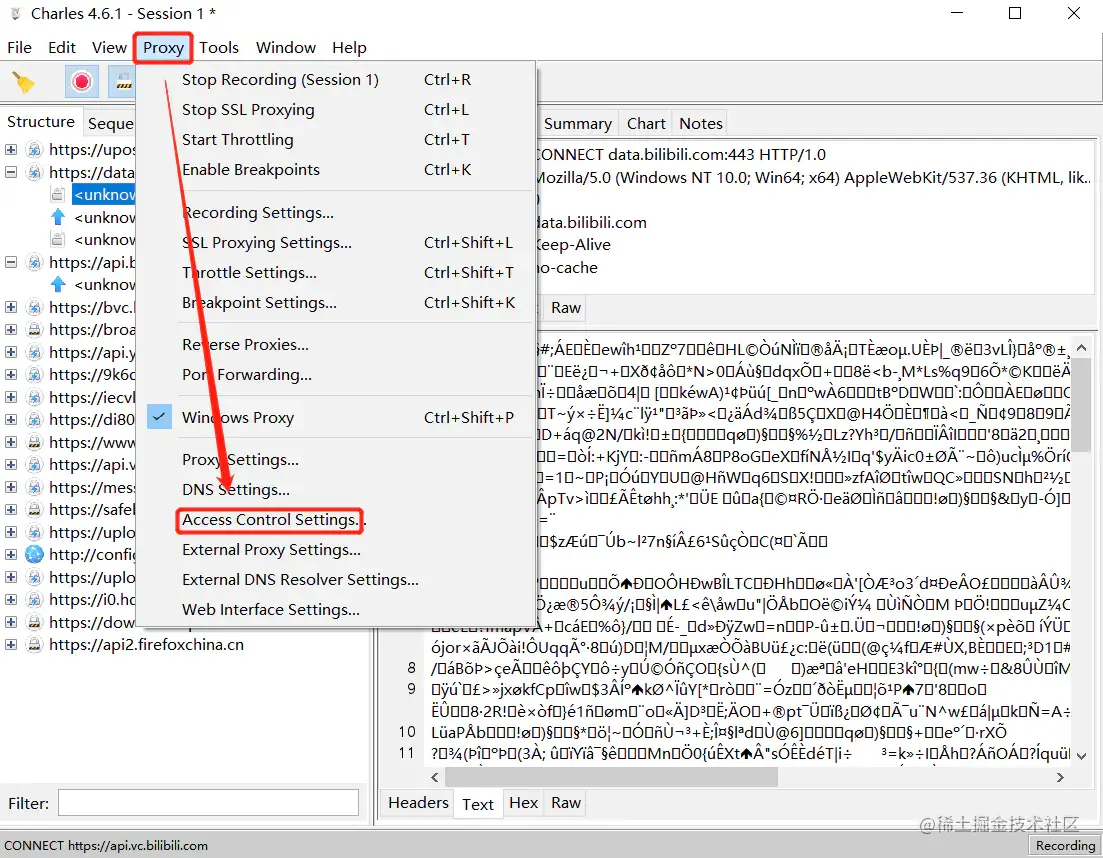Expand the https://broa tree node
This screenshot has height=858, width=1103.
pyautogui.click(x=11, y=329)
